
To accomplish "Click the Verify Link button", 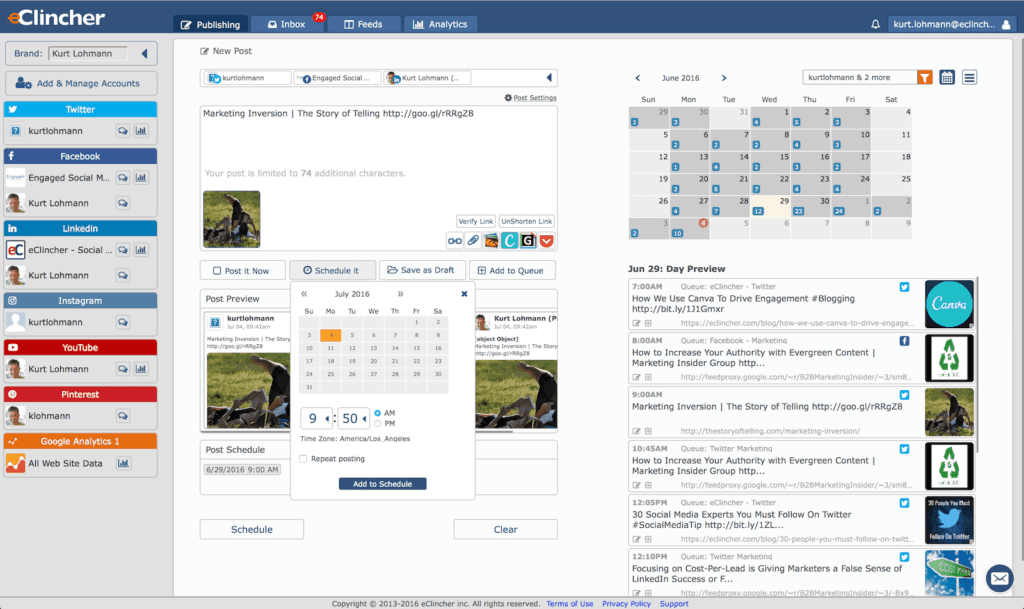I will point(475,221).
